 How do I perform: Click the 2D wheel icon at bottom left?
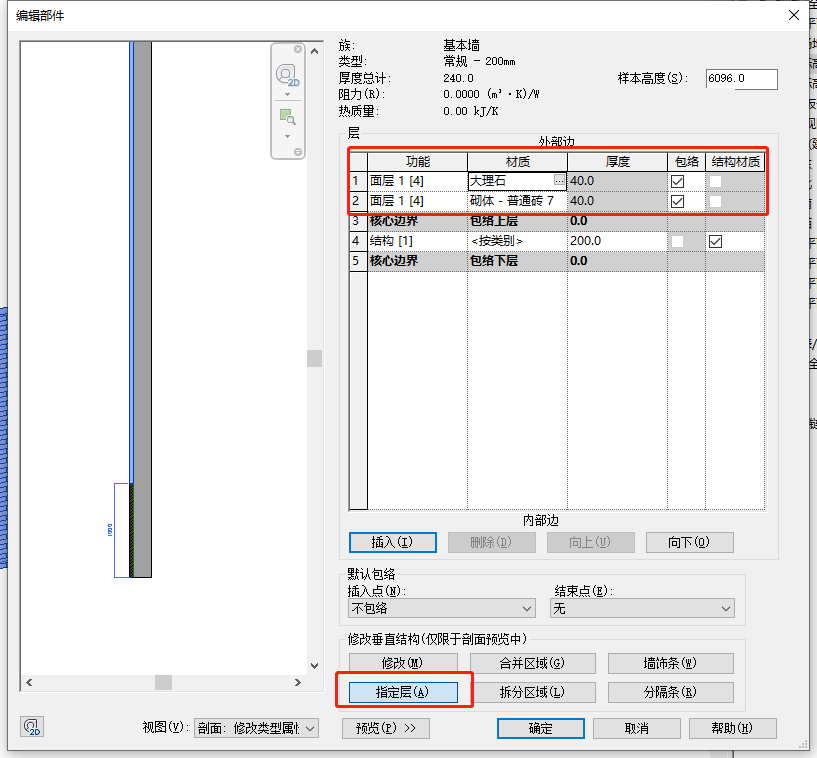click(32, 727)
